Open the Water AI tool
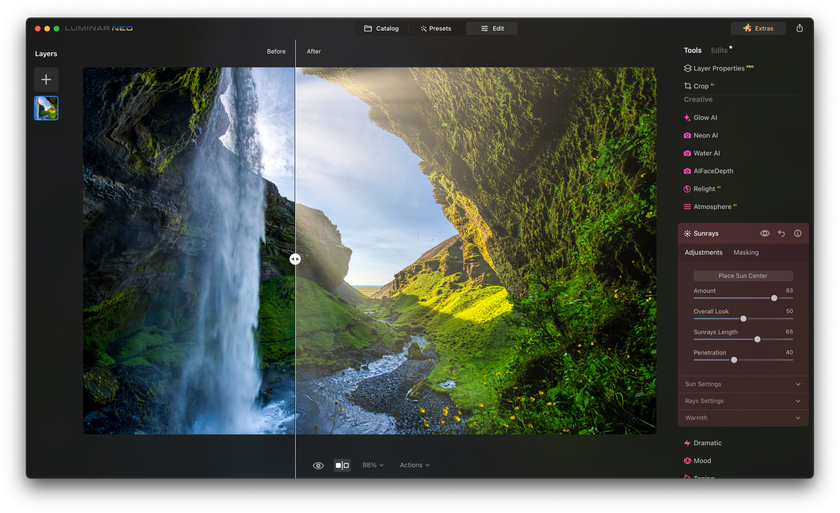This screenshot has height=513, width=840. [702, 153]
